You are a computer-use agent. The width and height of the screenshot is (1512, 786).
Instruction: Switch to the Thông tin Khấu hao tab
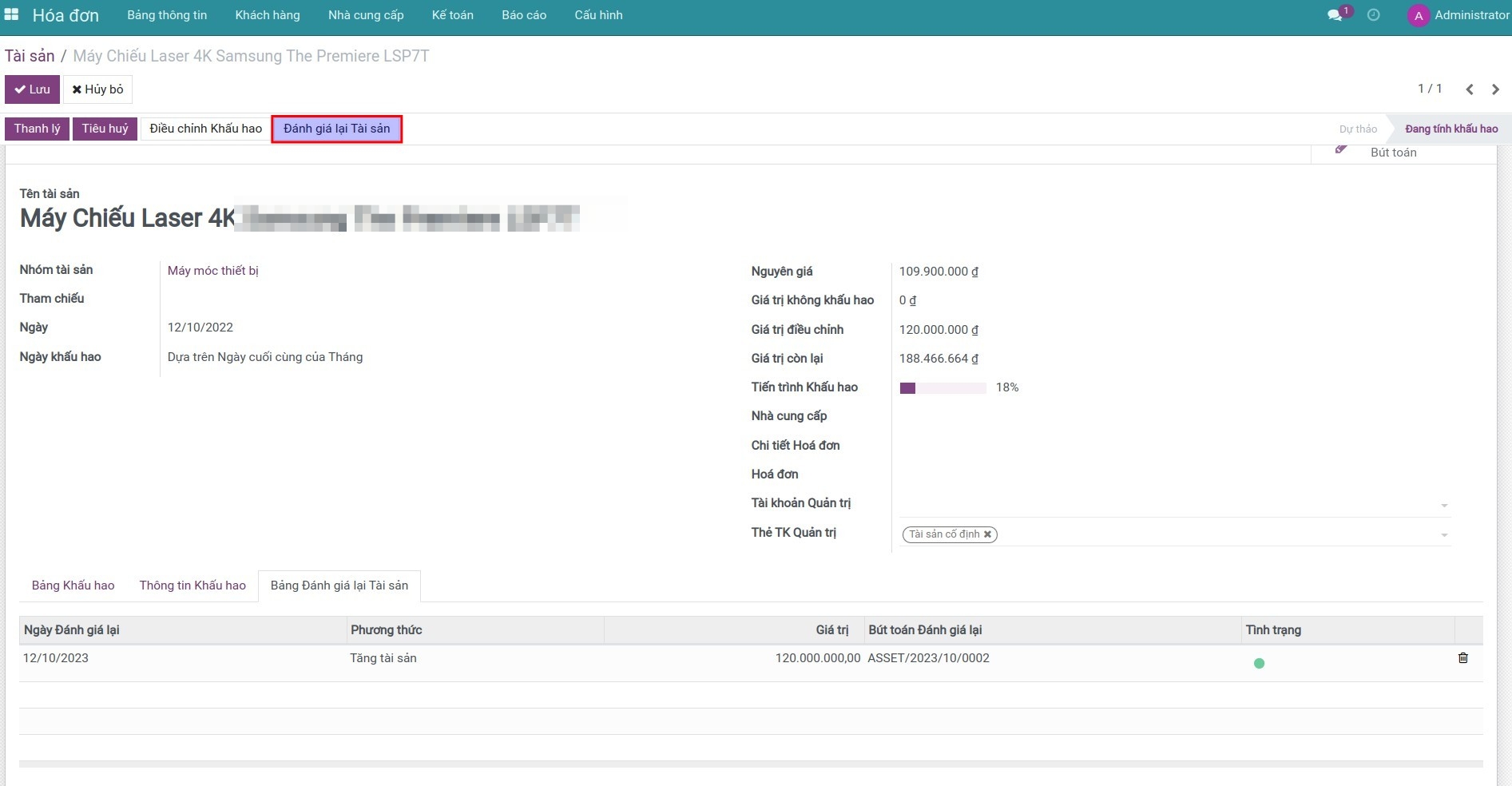(x=192, y=586)
